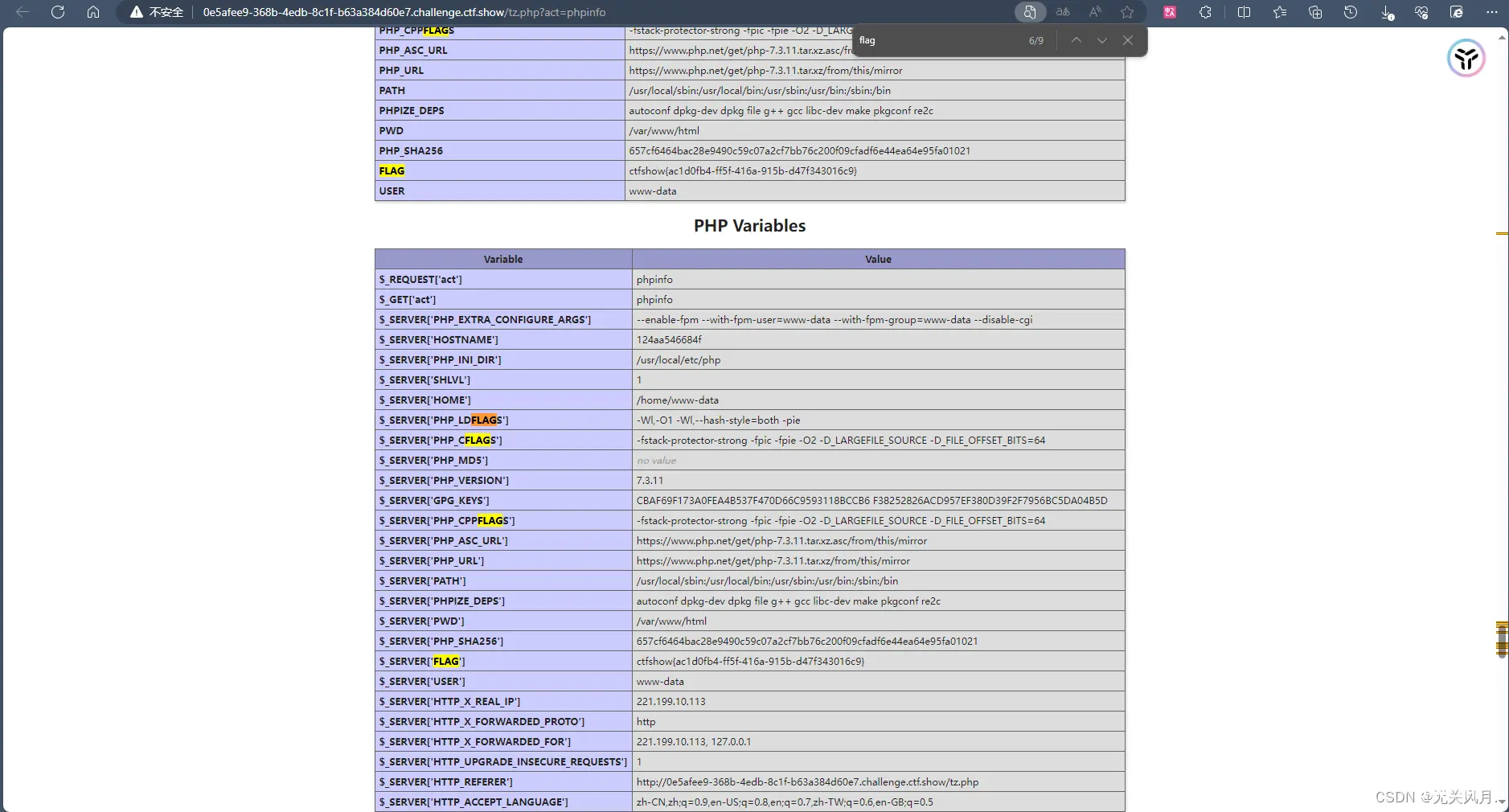Click the 'Variable' column header

pos(503,259)
